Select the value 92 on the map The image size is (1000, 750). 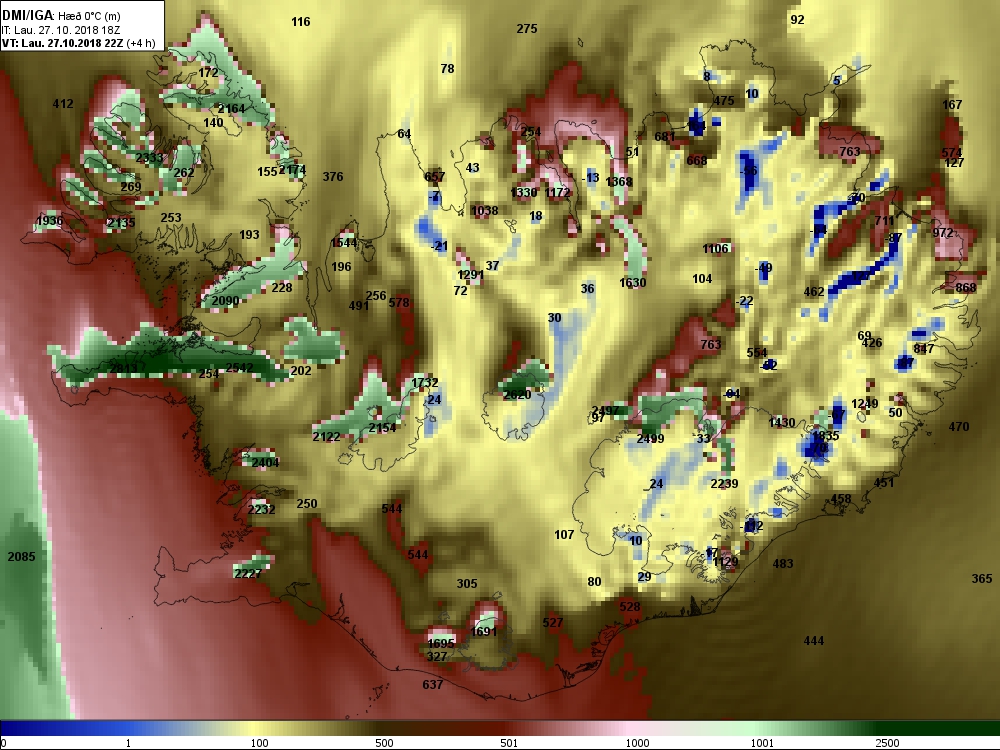(797, 20)
